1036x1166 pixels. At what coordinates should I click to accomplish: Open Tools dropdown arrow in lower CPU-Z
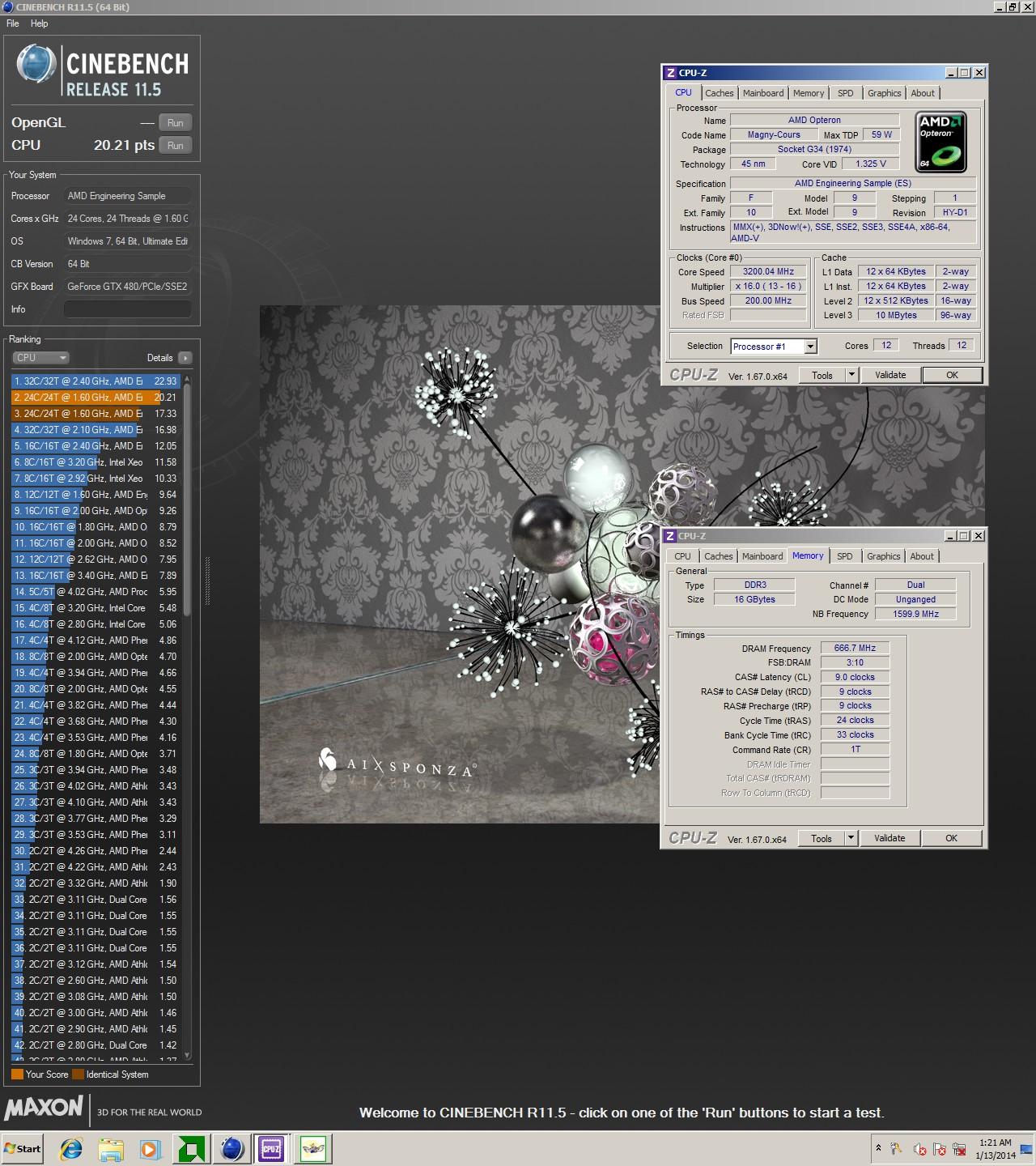coord(851,838)
